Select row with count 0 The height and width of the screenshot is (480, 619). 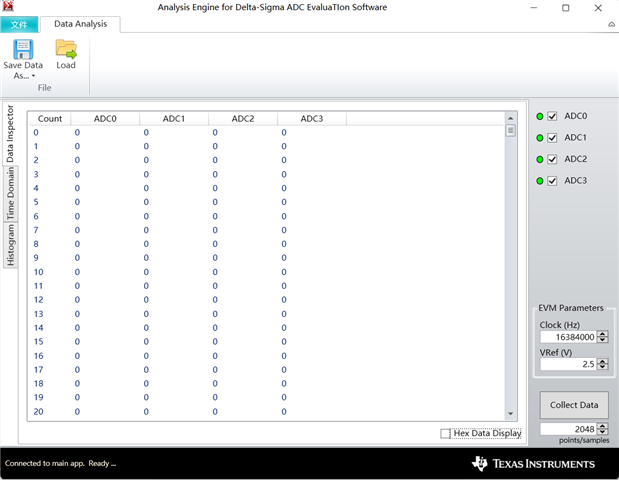click(266, 133)
